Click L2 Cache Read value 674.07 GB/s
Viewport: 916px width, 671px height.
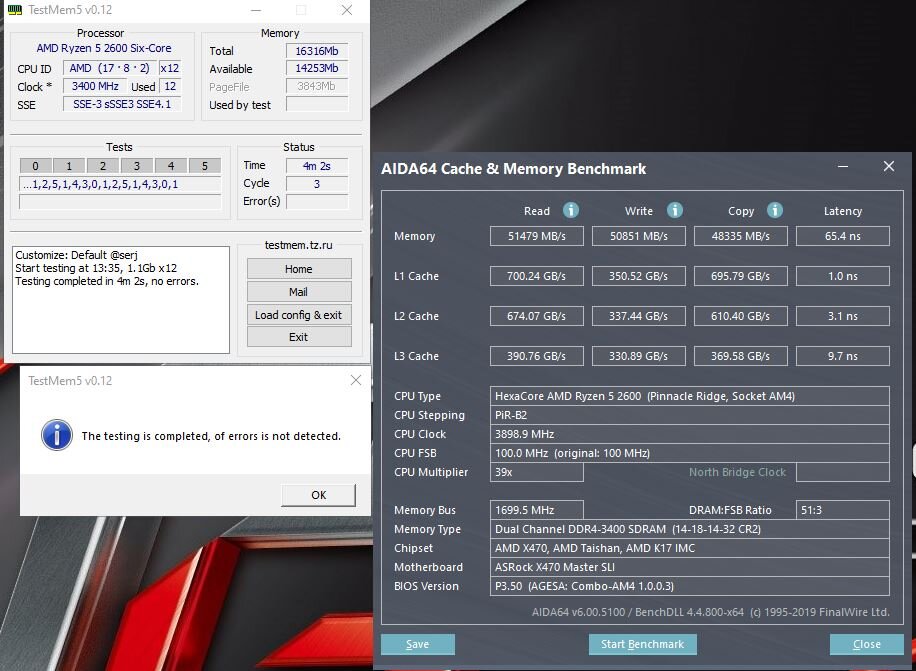tap(536, 316)
